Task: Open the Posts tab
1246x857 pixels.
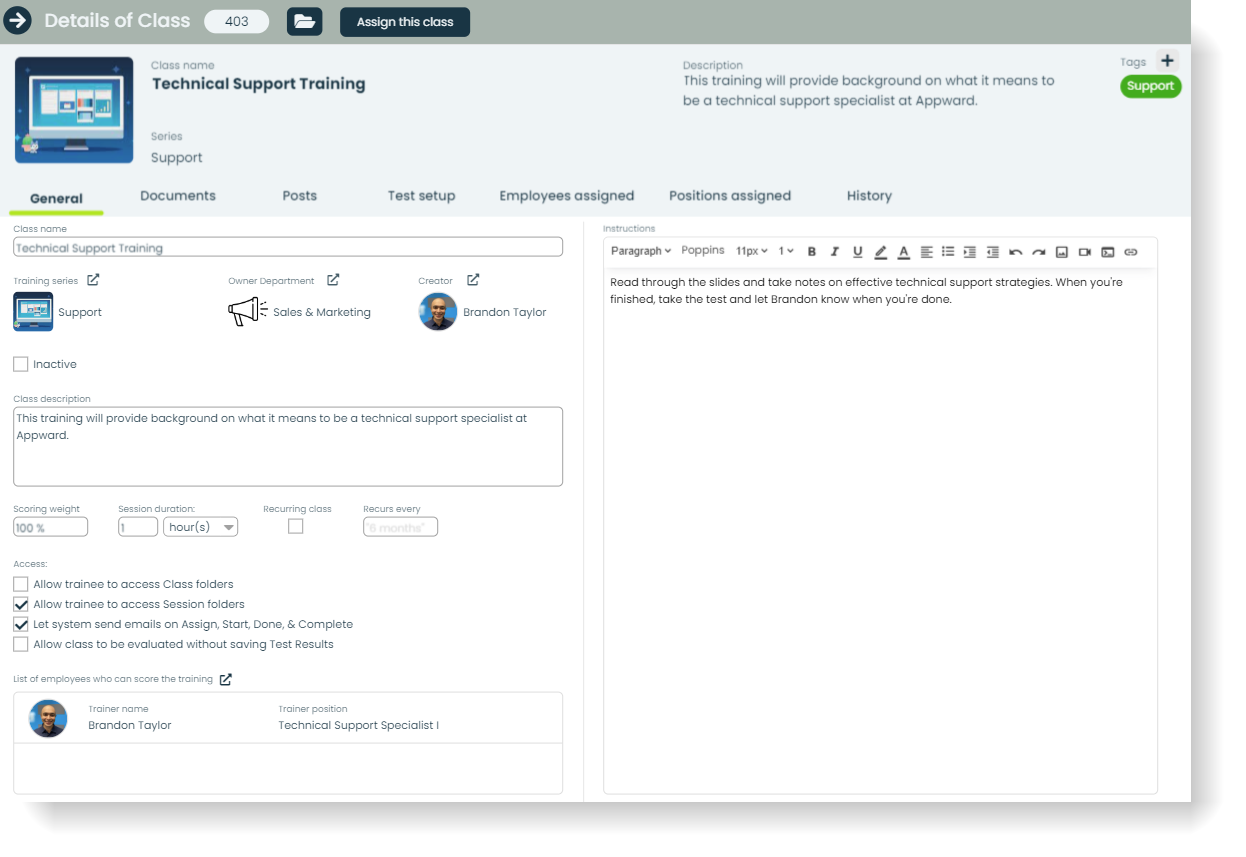Action: click(300, 196)
